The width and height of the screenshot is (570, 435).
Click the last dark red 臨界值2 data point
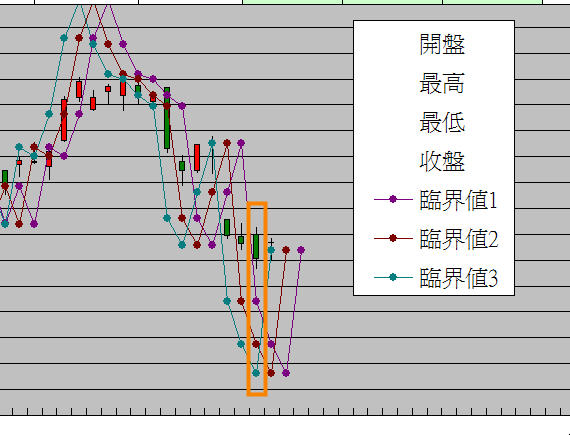[286, 250]
